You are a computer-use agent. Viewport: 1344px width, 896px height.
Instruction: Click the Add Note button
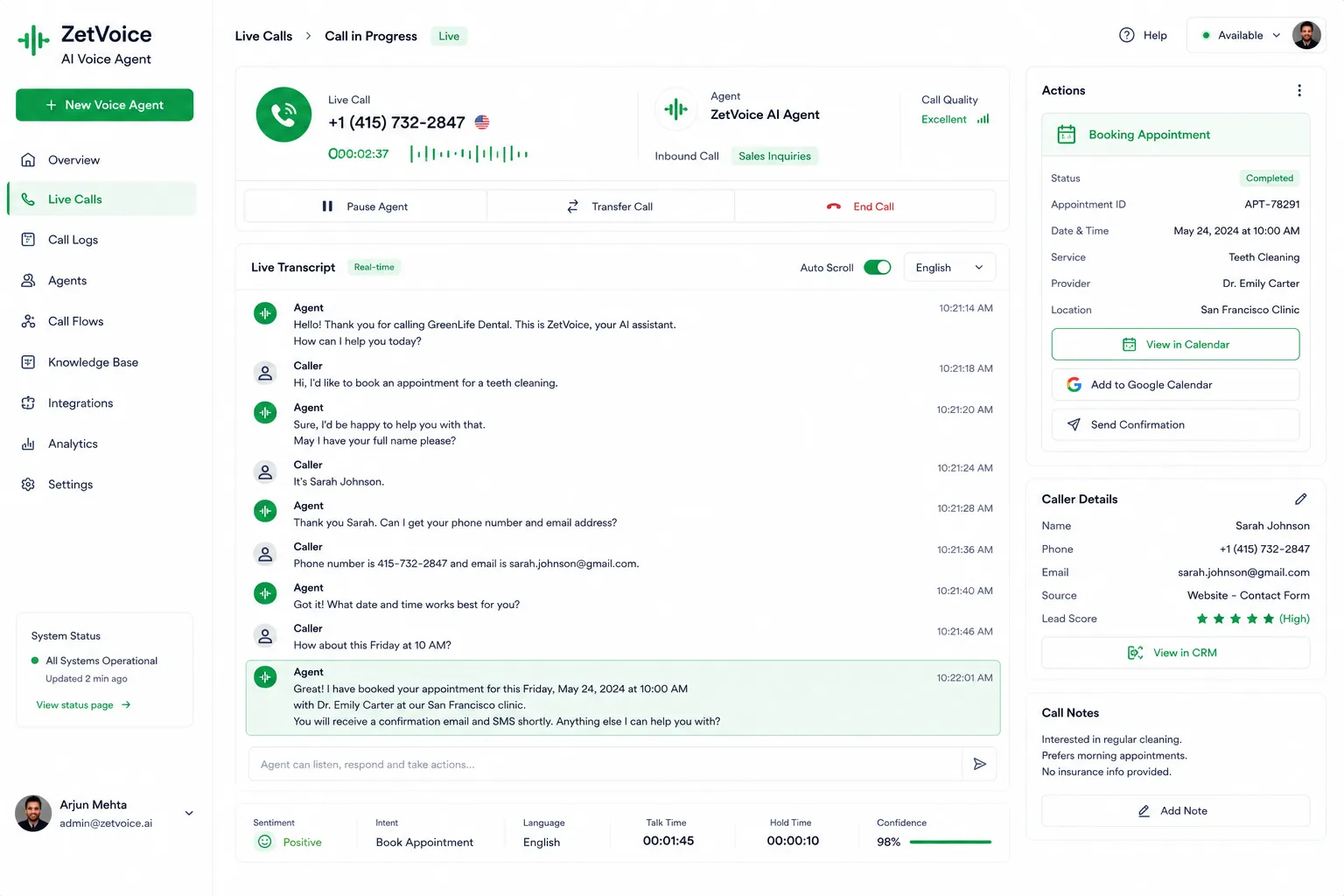tap(1175, 811)
